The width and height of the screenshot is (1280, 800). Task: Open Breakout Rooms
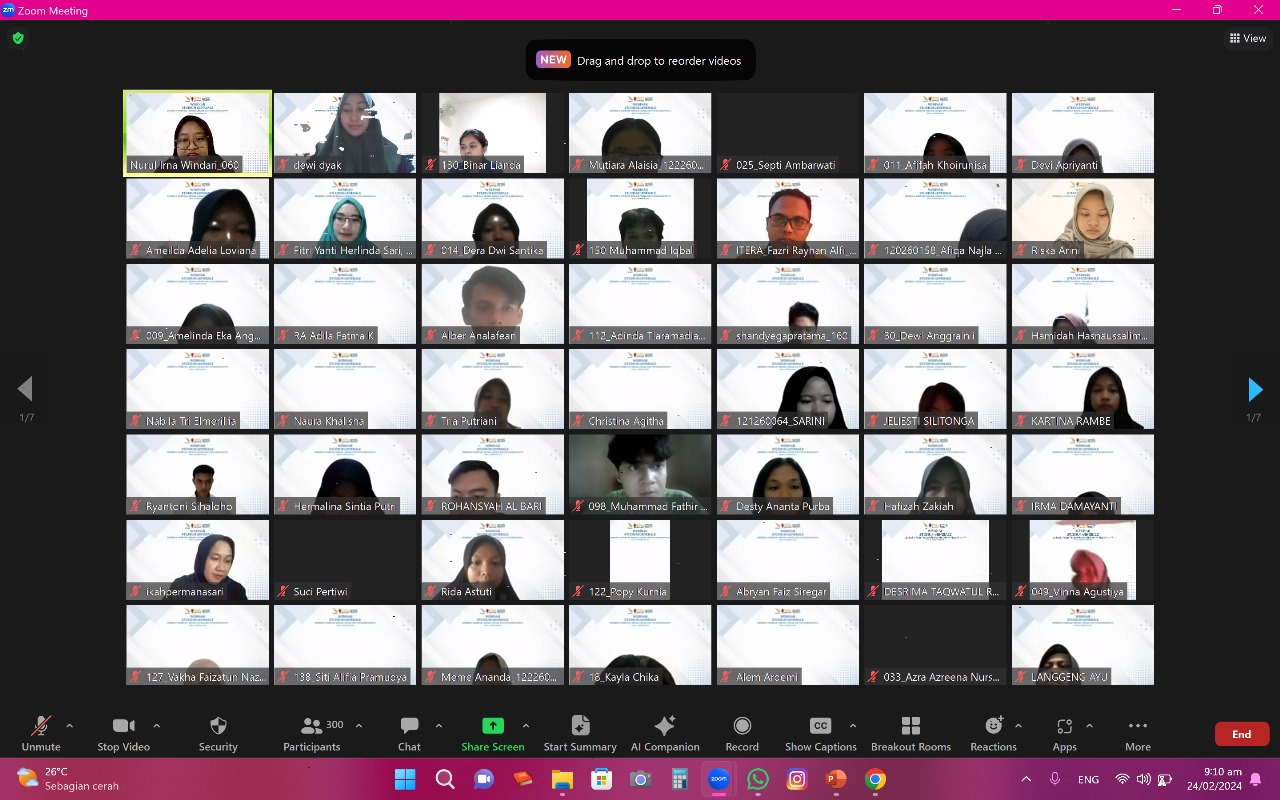[910, 726]
